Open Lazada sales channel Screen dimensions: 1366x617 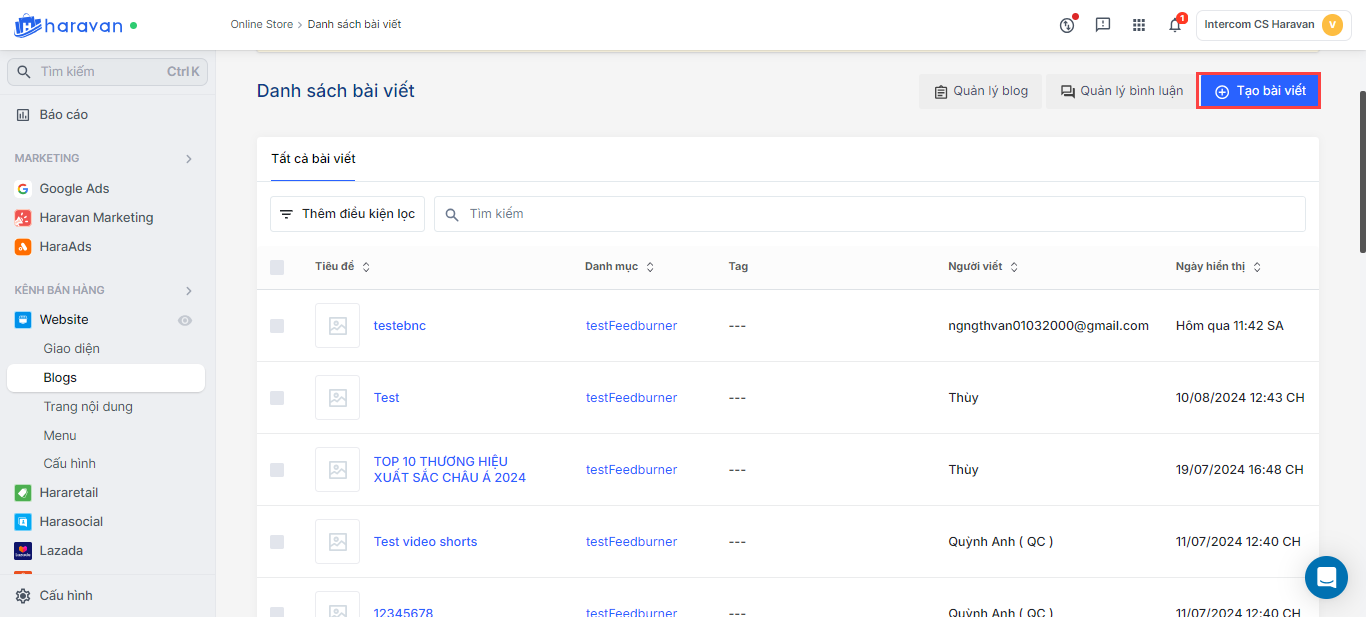[x=61, y=550]
